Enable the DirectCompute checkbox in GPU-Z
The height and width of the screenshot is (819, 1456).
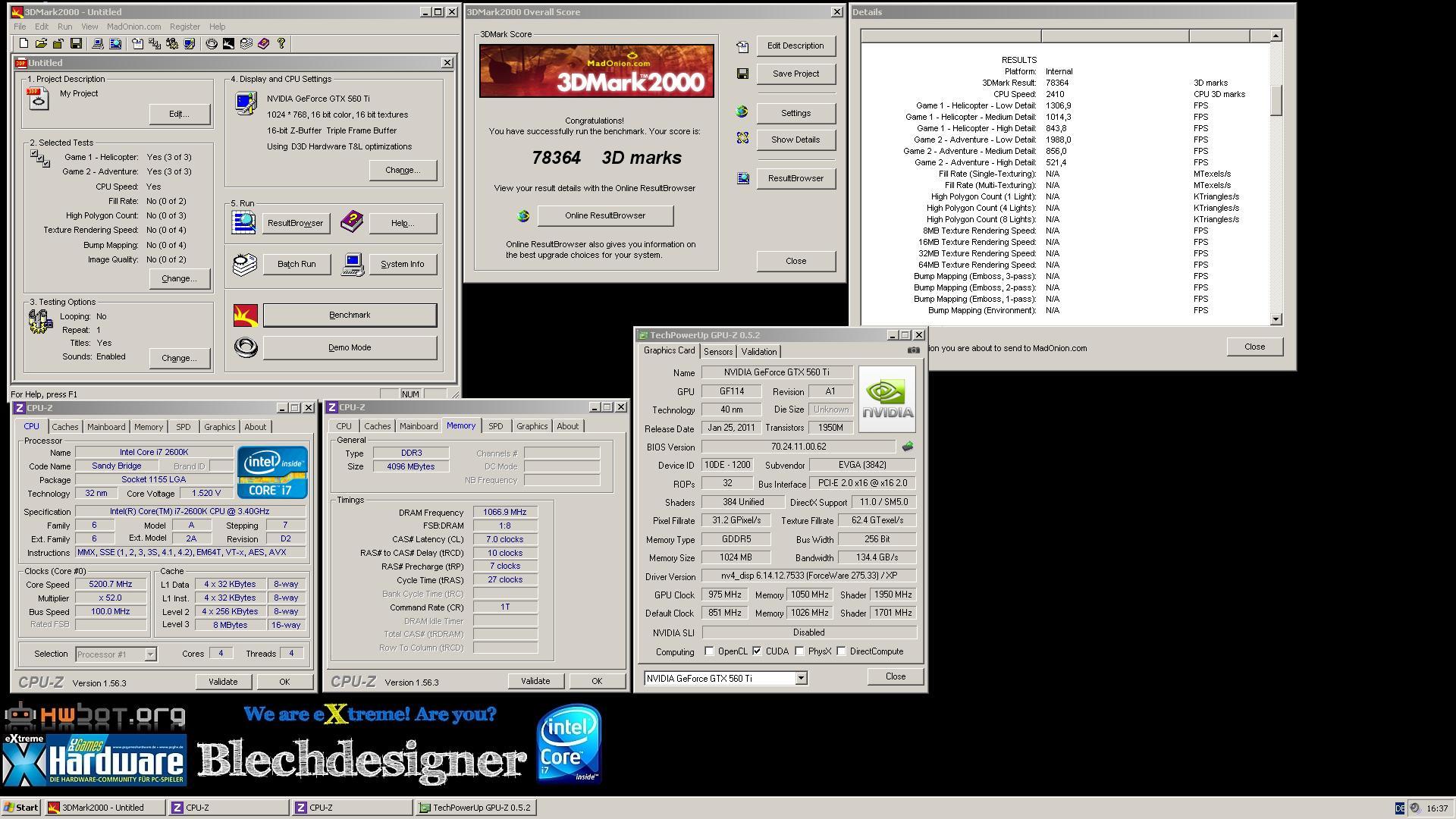click(841, 651)
